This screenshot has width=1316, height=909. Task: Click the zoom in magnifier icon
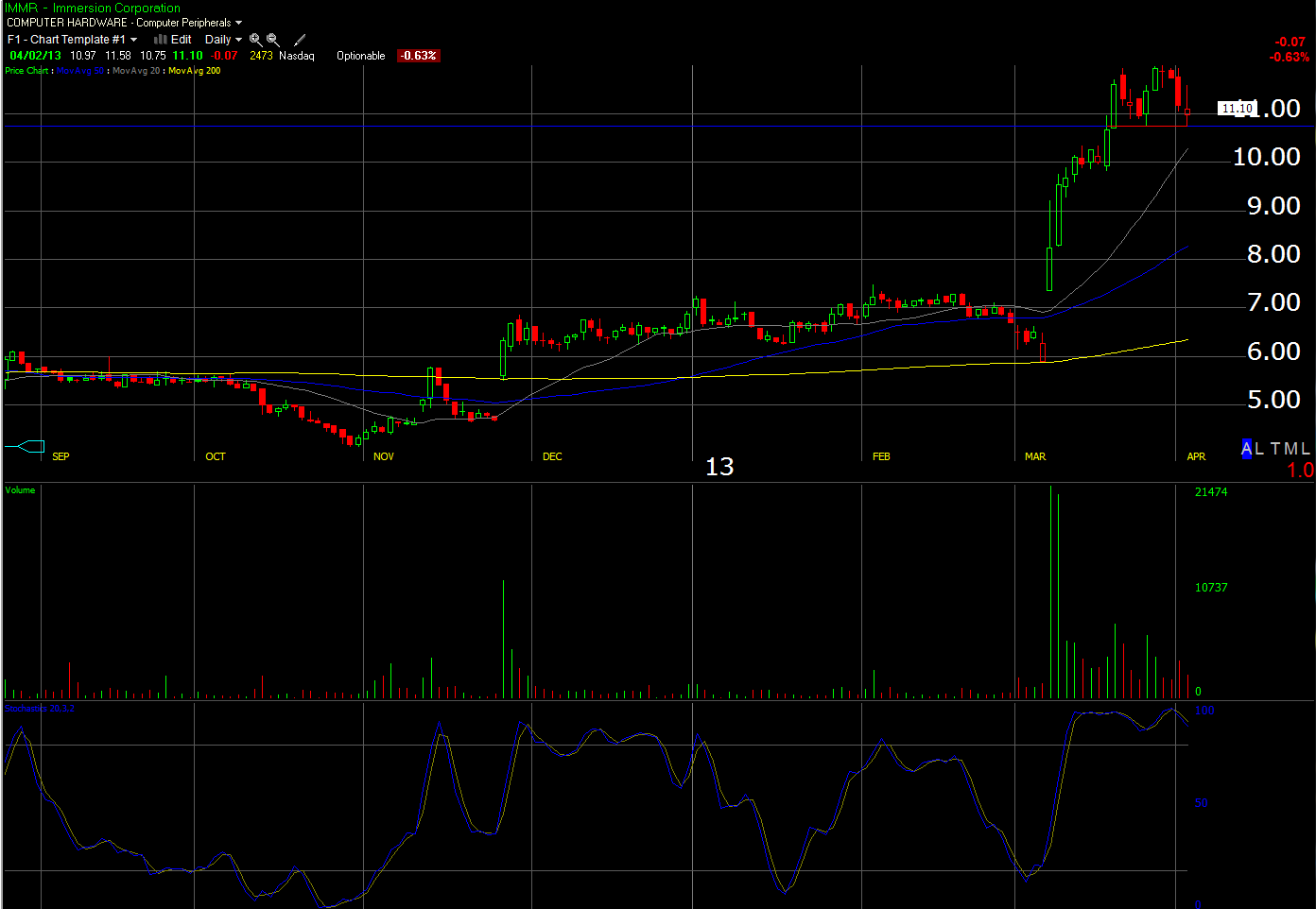tap(255, 40)
